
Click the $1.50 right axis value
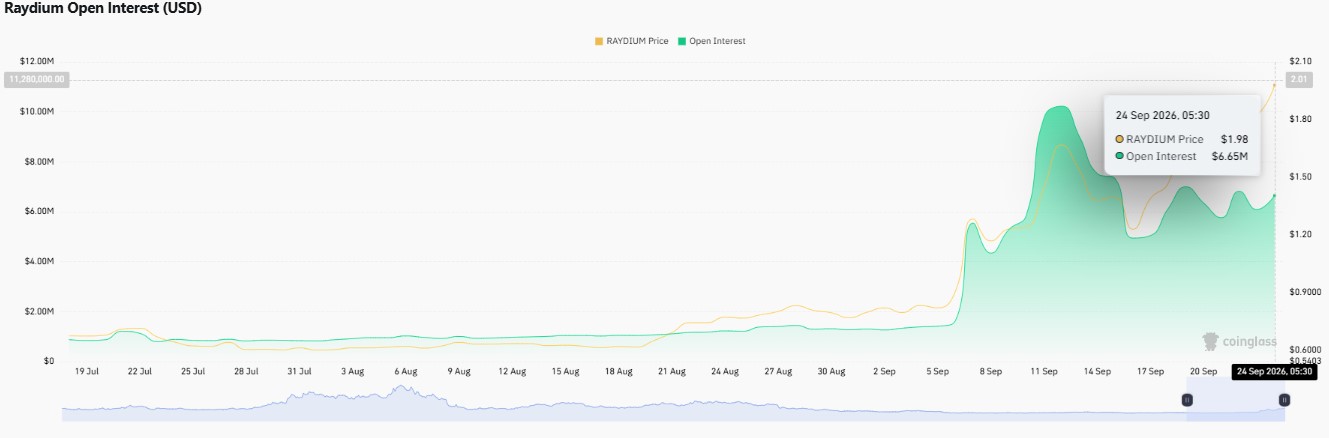click(1300, 177)
